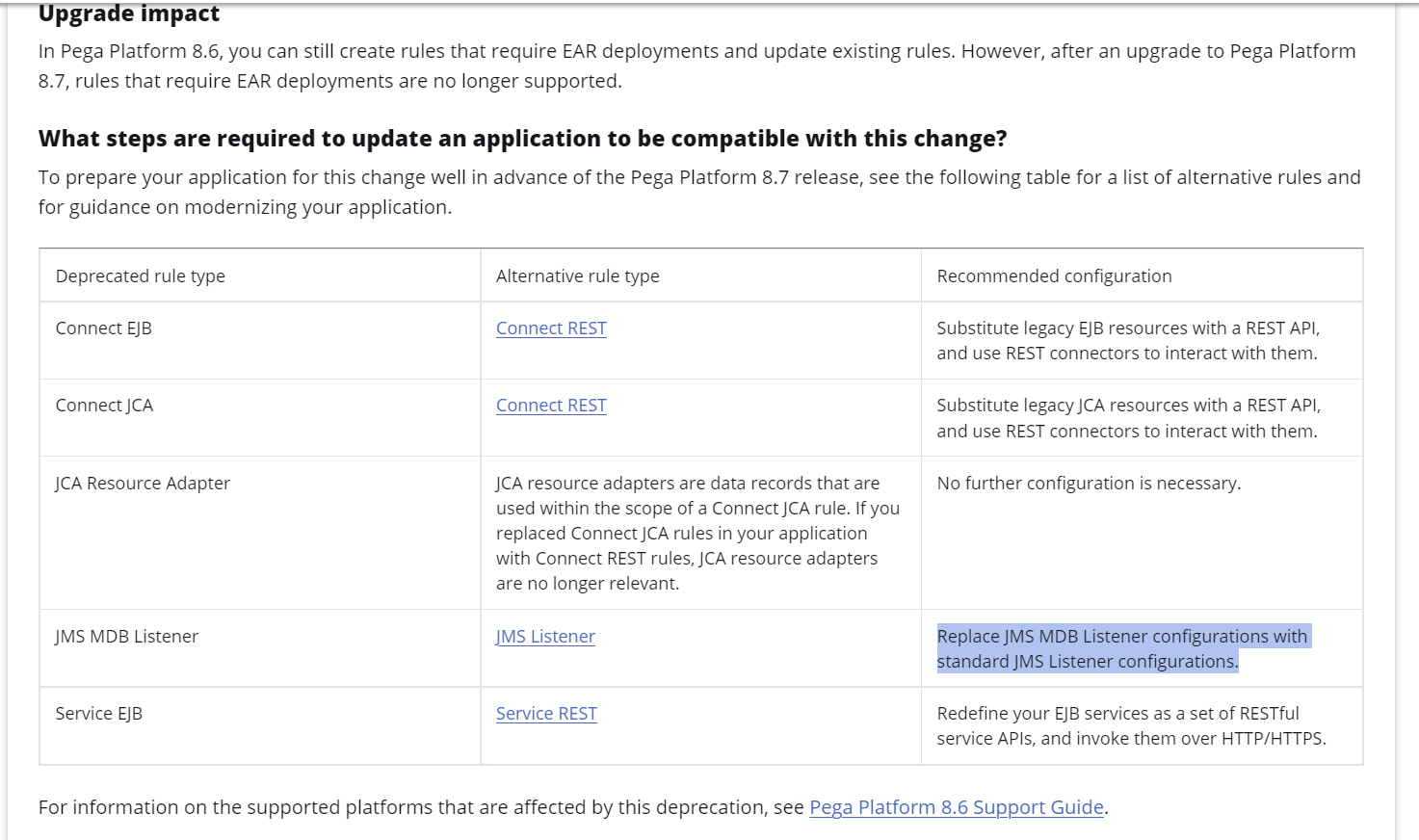Open the JMS Listener link
The image size is (1419, 840).
click(545, 637)
